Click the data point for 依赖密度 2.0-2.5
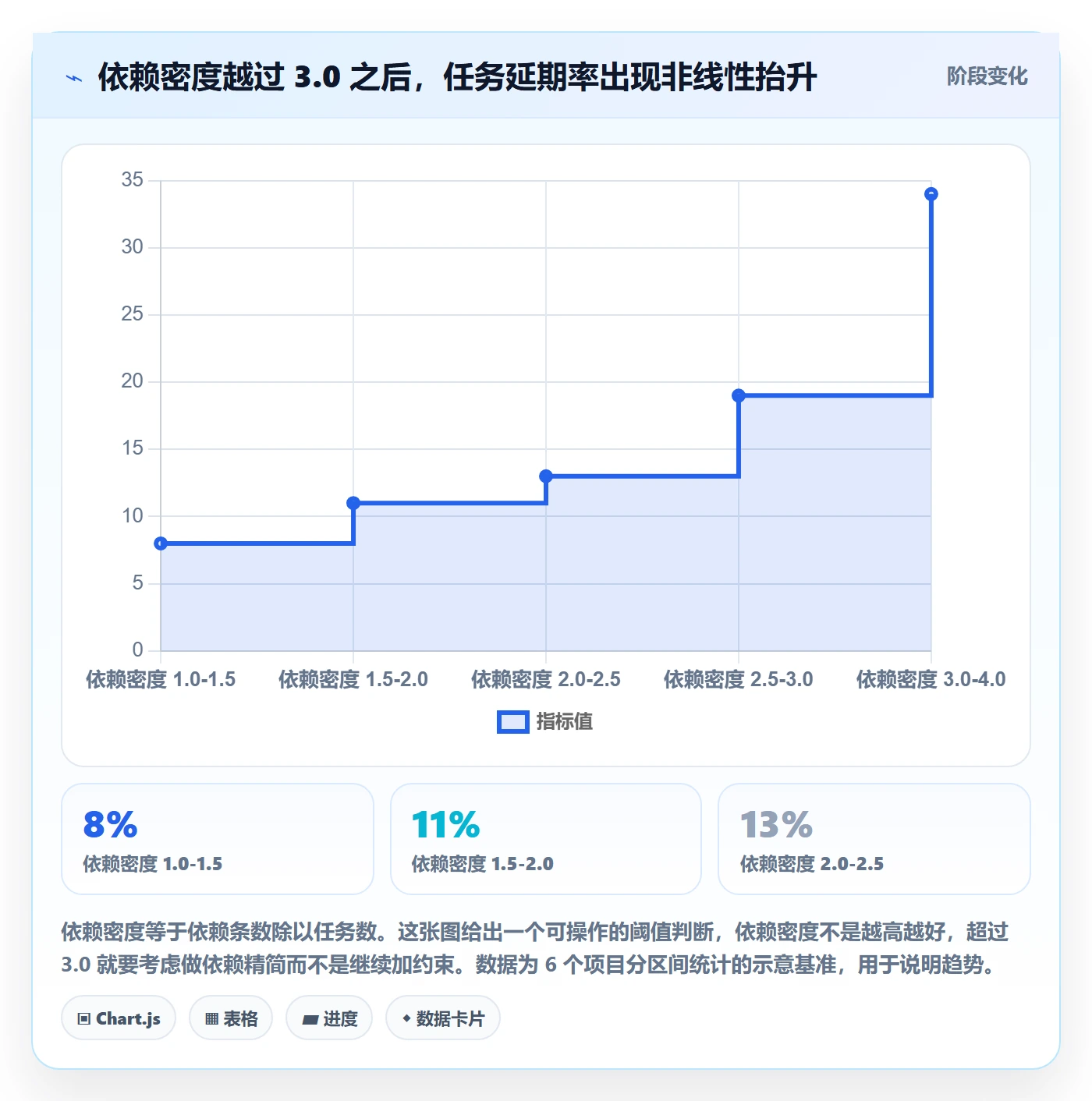 click(546, 476)
